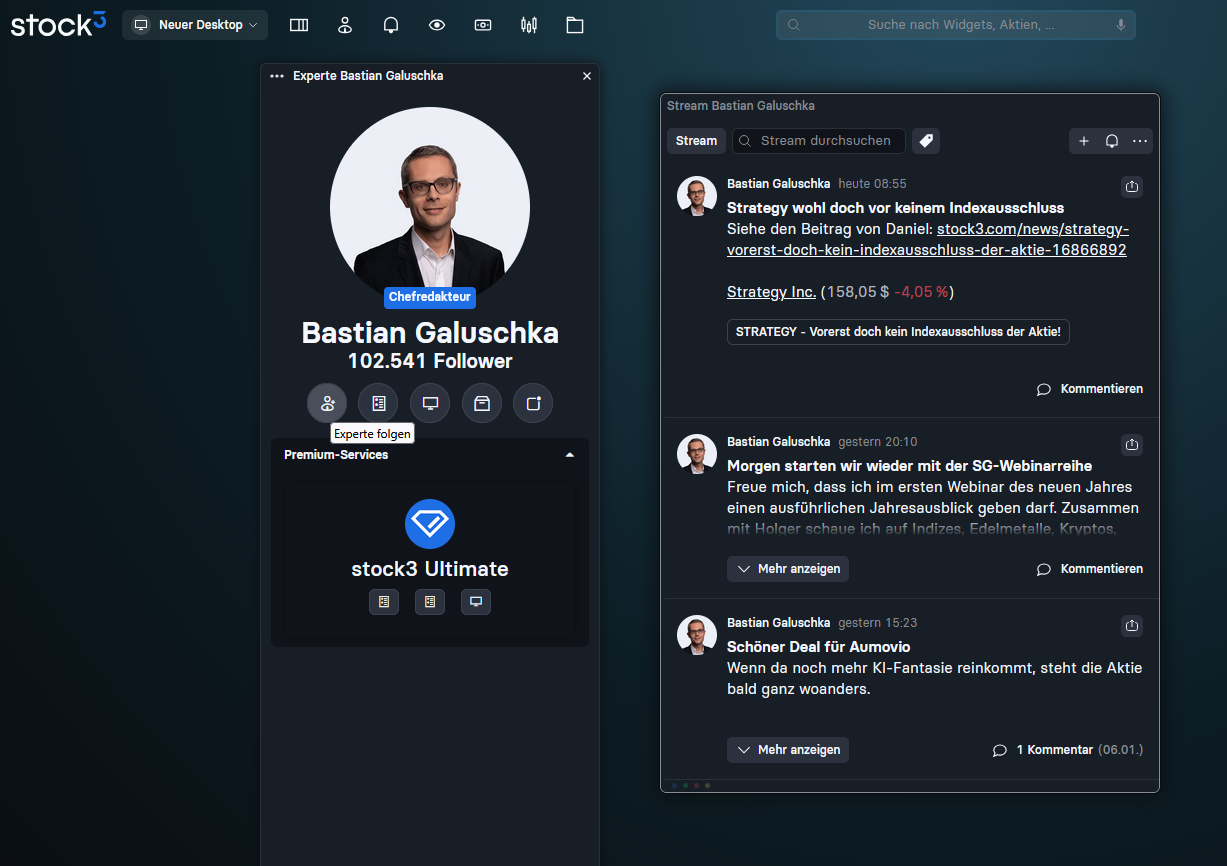The width and height of the screenshot is (1227, 866).
Task: Open the column layout icon in top toolbar
Action: (299, 25)
